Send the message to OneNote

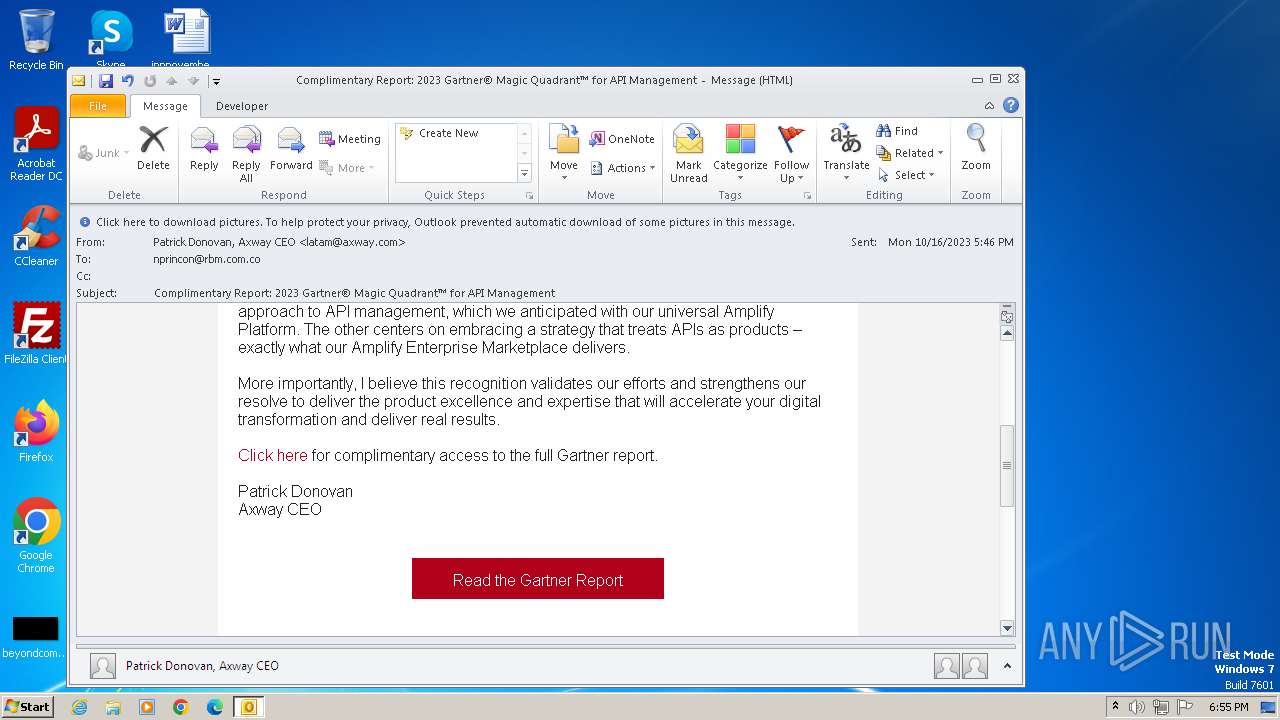click(622, 139)
